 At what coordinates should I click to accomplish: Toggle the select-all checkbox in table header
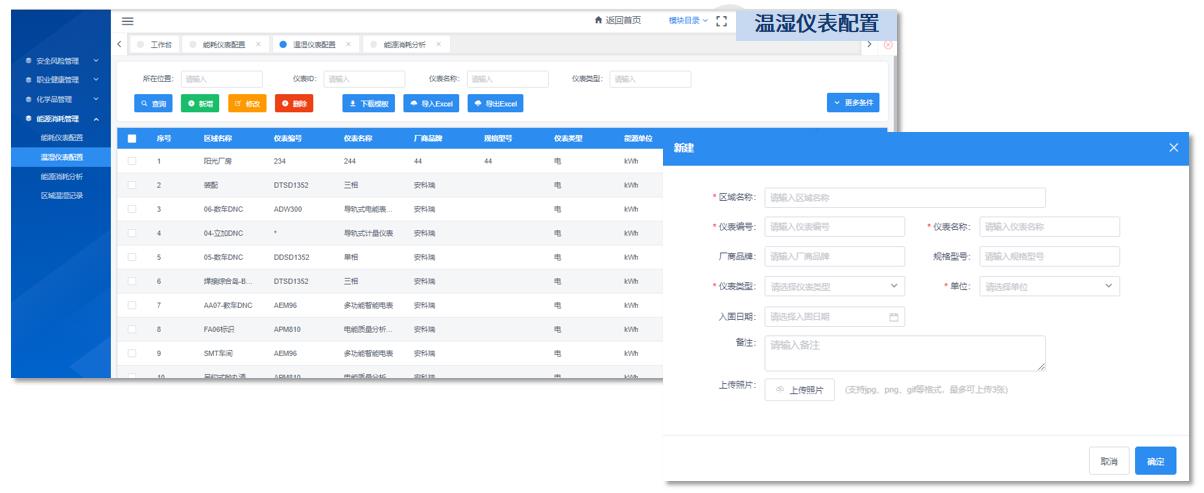(x=132, y=138)
